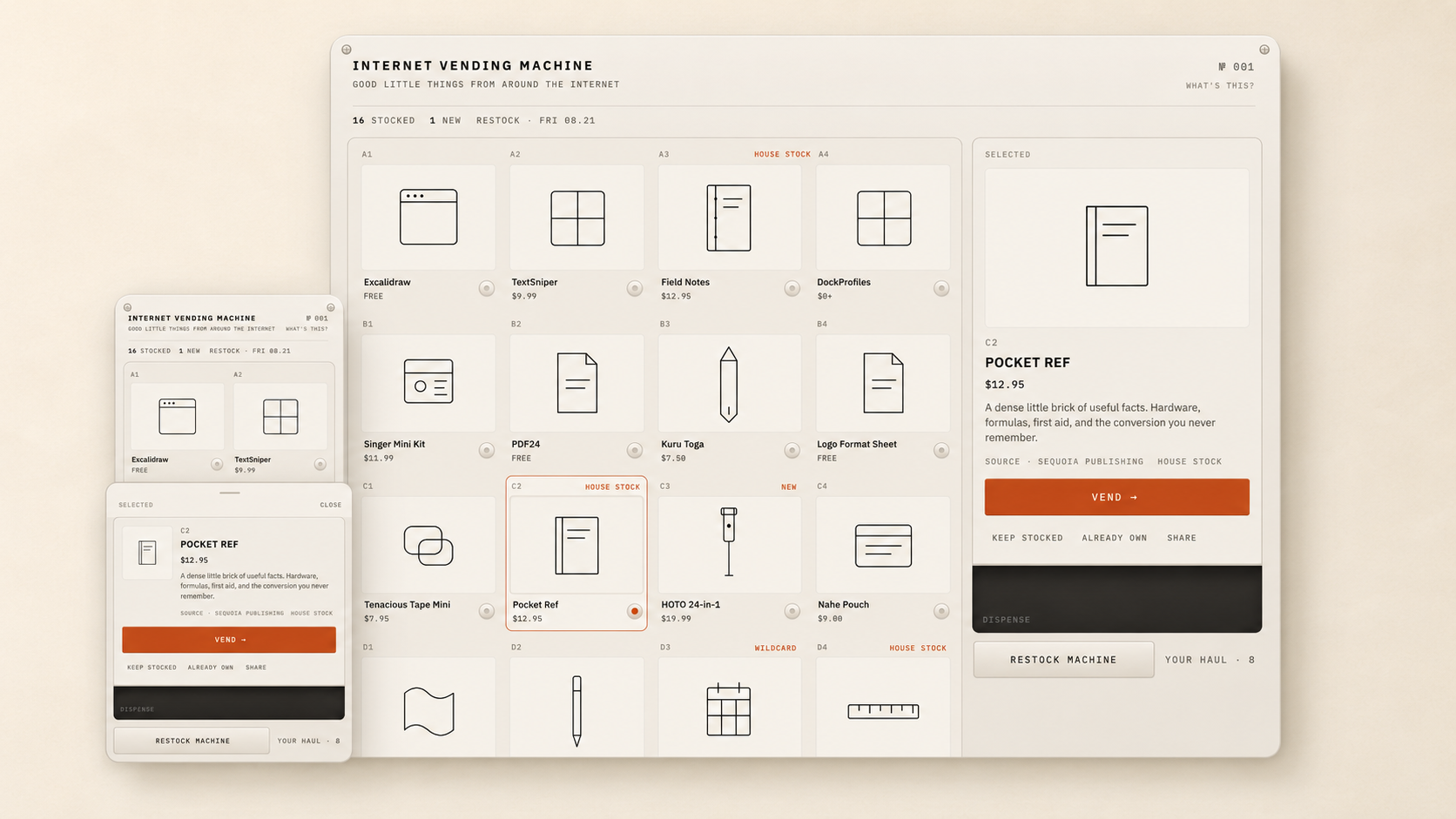Open the What's This? link in the desktop header
Image resolution: width=1456 pixels, height=819 pixels.
1220,85
